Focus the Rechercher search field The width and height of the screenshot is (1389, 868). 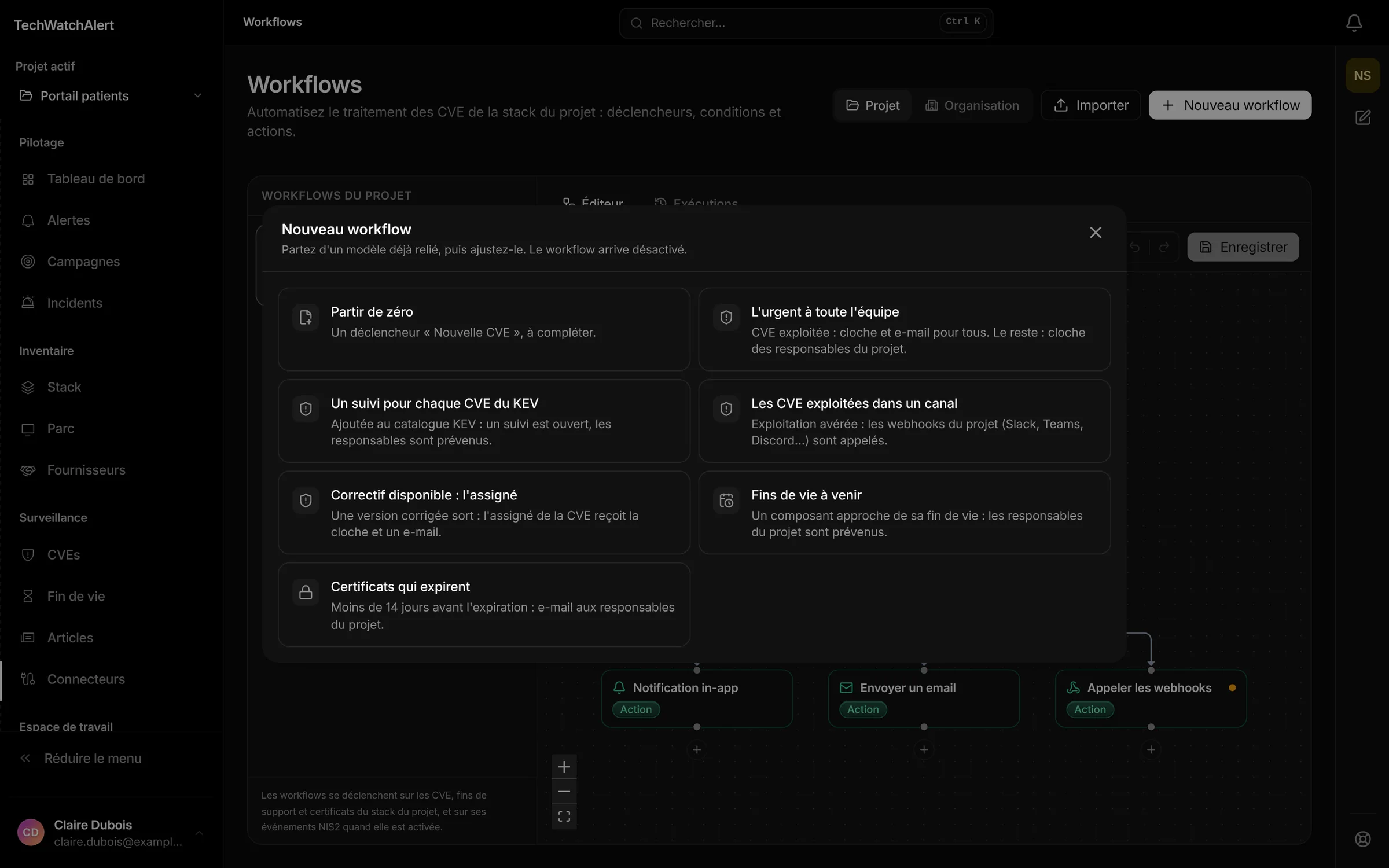pyautogui.click(x=806, y=23)
